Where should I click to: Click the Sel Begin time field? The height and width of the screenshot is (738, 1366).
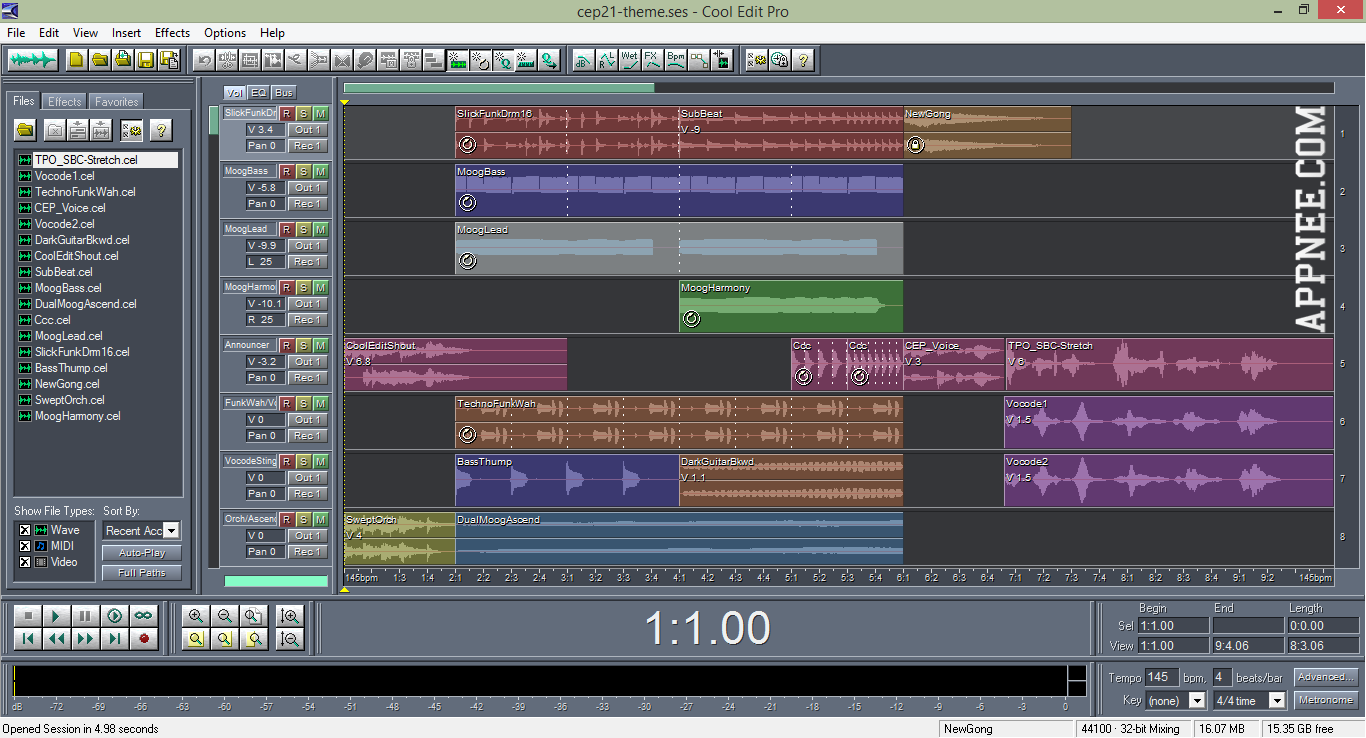coord(1172,626)
